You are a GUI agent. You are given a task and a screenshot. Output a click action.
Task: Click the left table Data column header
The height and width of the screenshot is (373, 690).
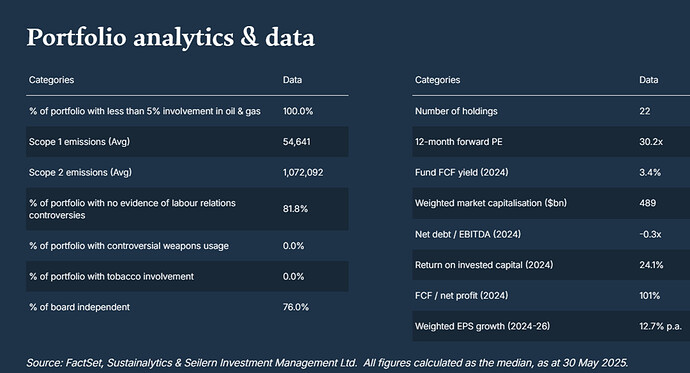pos(292,80)
